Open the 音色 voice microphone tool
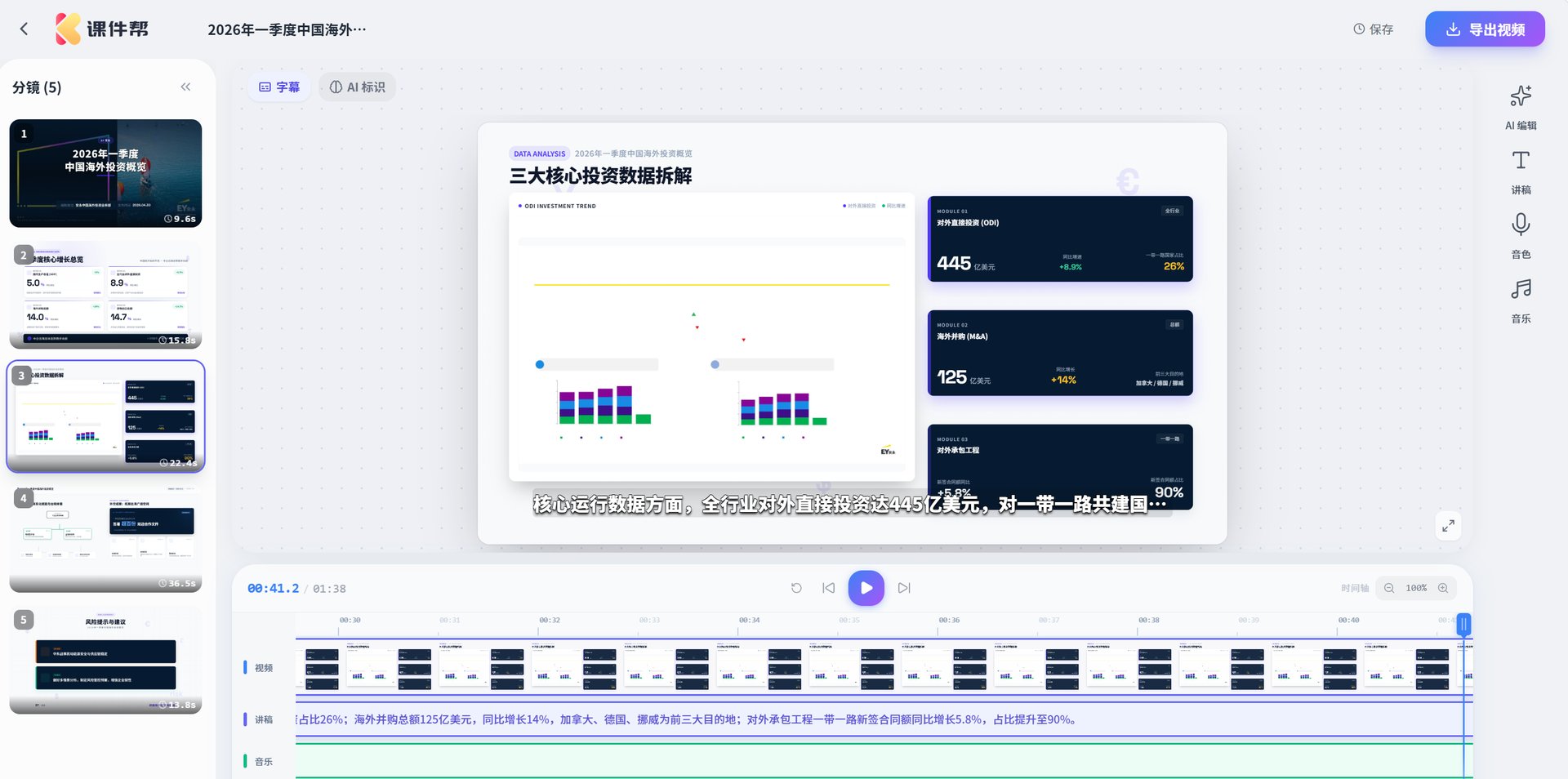The width and height of the screenshot is (1568, 779). pos(1521,236)
